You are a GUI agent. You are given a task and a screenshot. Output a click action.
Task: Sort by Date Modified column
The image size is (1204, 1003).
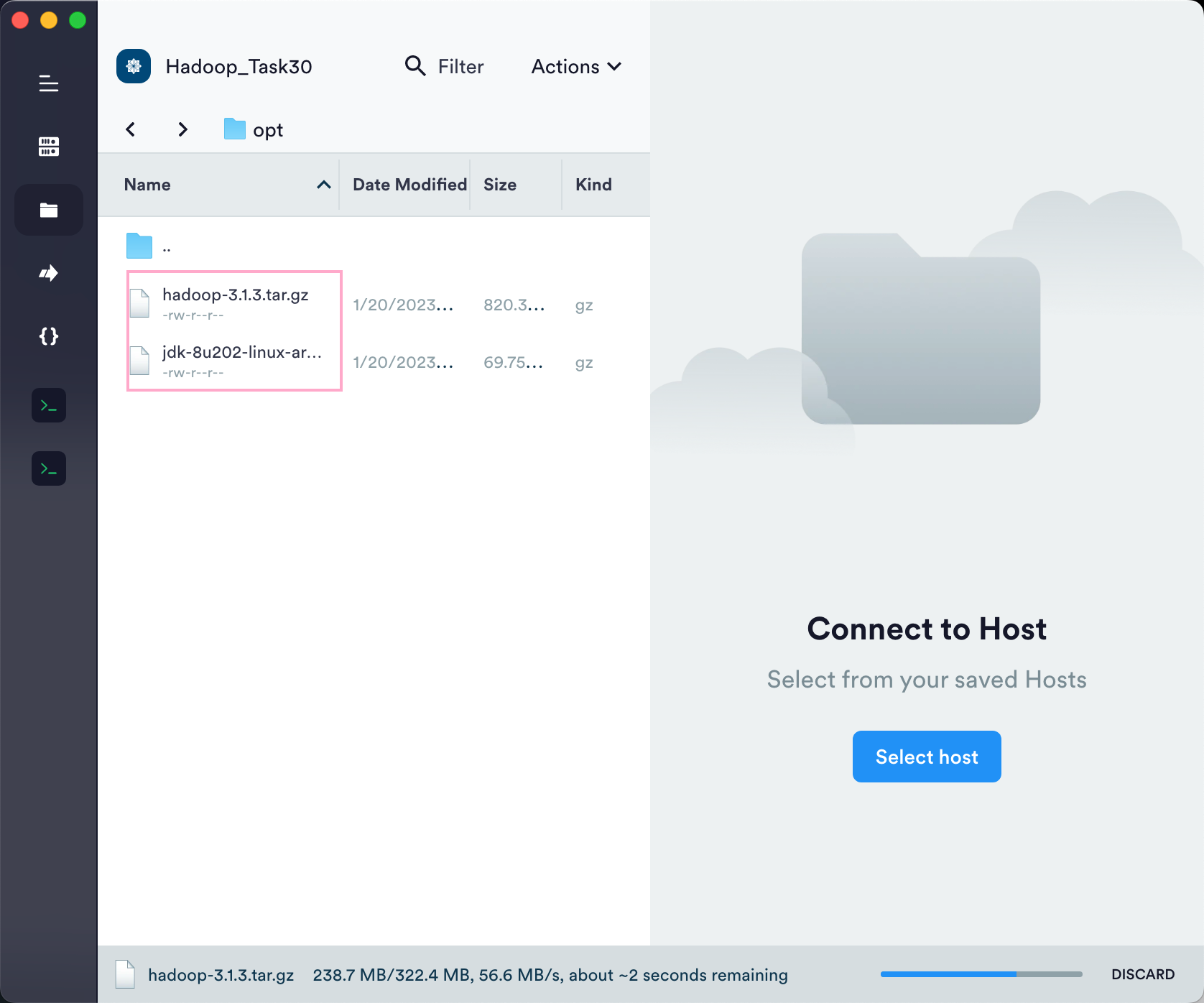click(409, 185)
